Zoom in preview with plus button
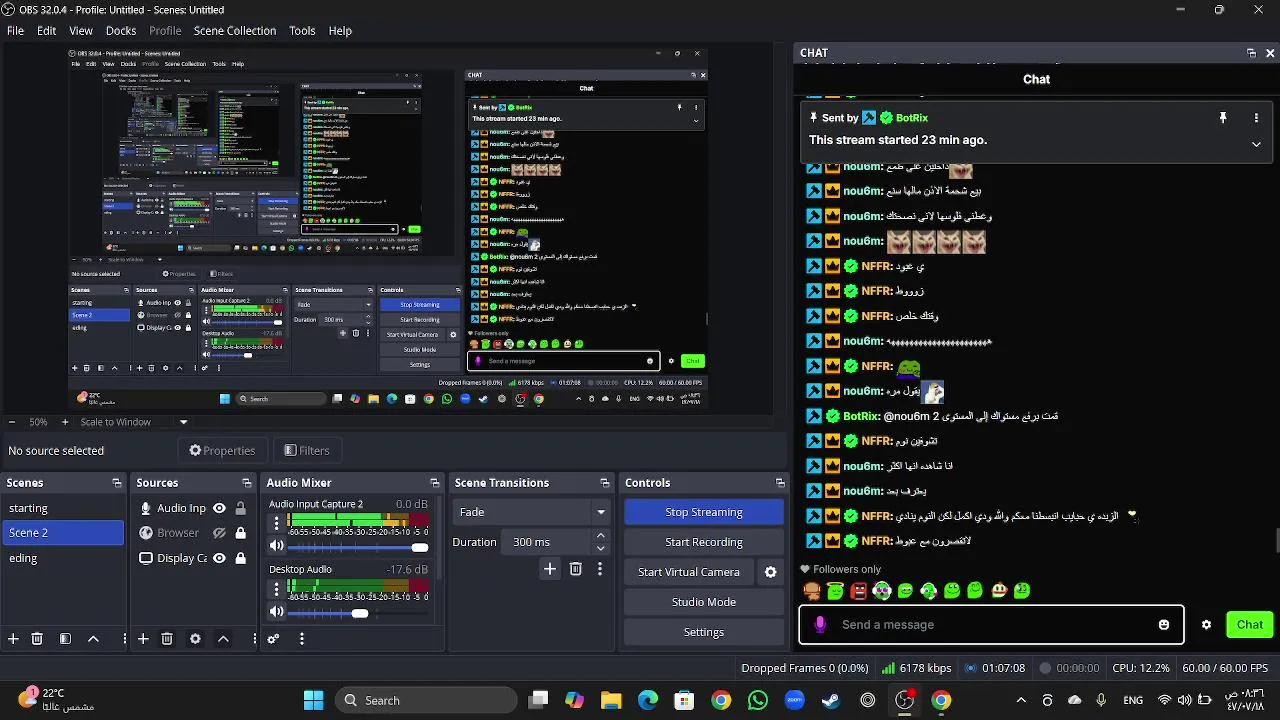The image size is (1280, 720). point(65,422)
